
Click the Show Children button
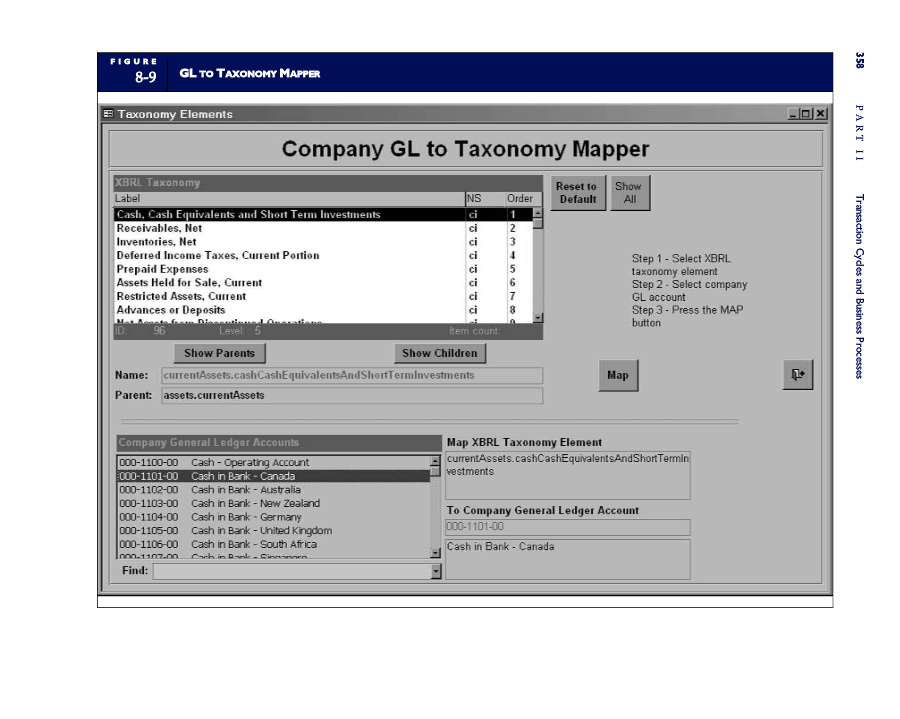(x=440, y=353)
